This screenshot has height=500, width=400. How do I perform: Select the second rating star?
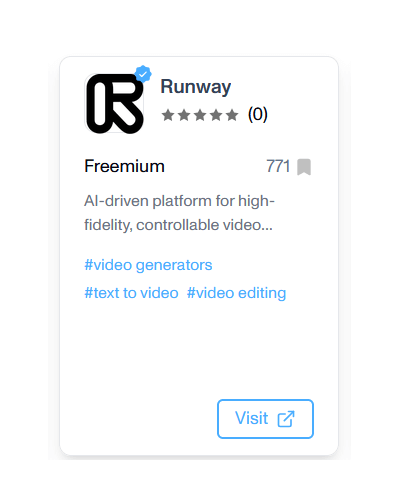pyautogui.click(x=184, y=115)
